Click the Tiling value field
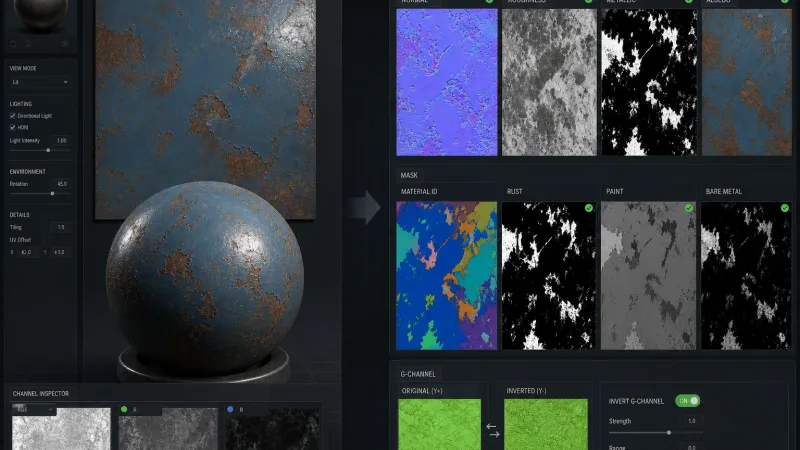800x450 pixels. (x=61, y=227)
